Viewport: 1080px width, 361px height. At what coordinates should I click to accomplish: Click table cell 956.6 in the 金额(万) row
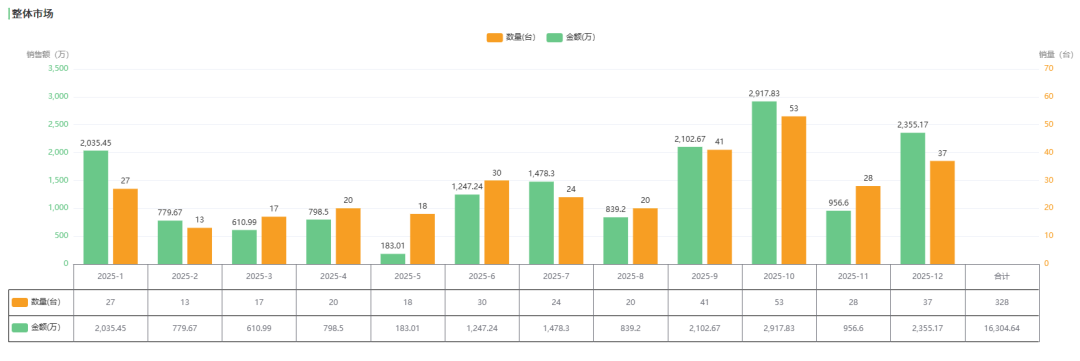(854, 329)
